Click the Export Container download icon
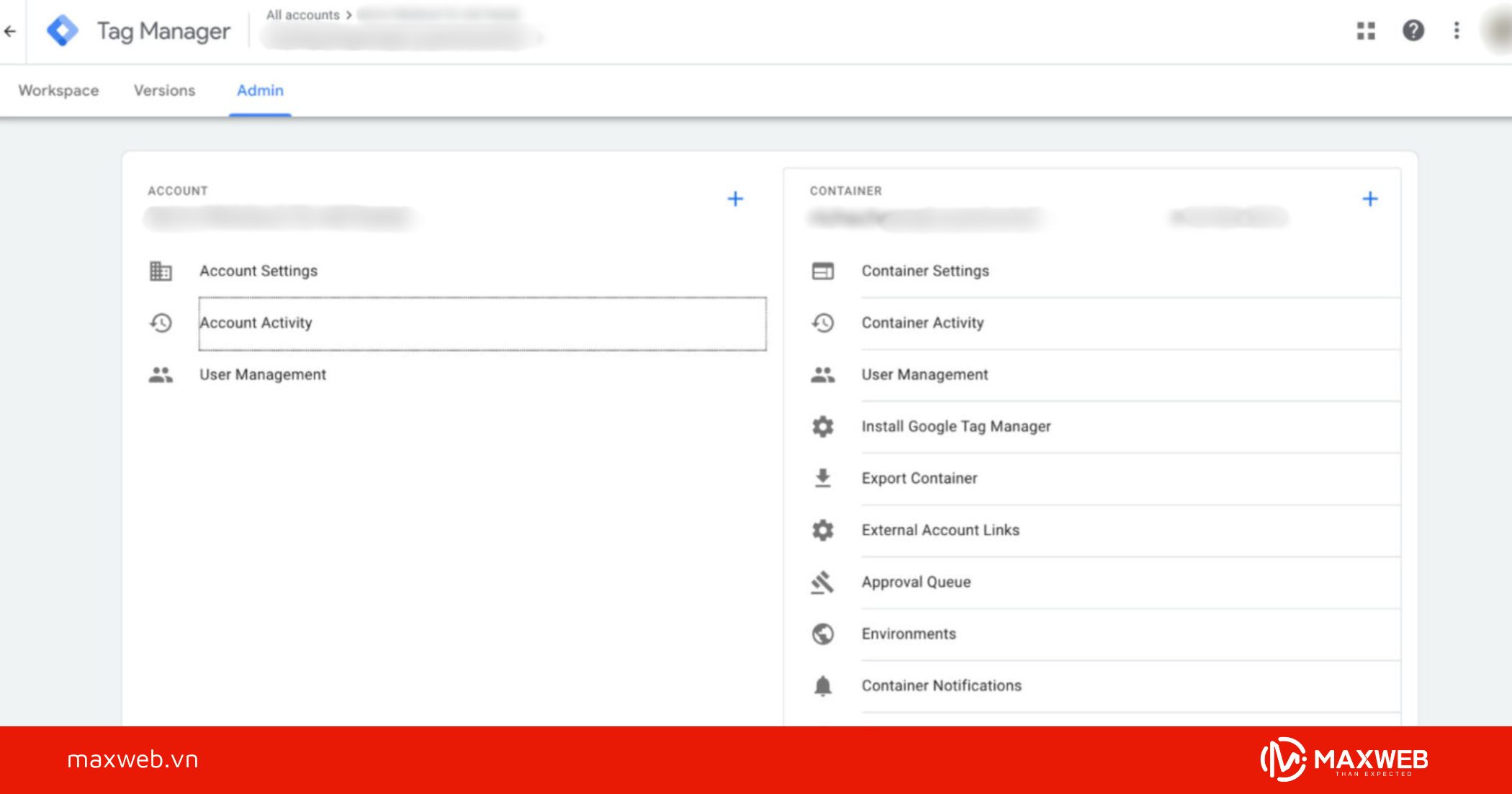 (822, 478)
